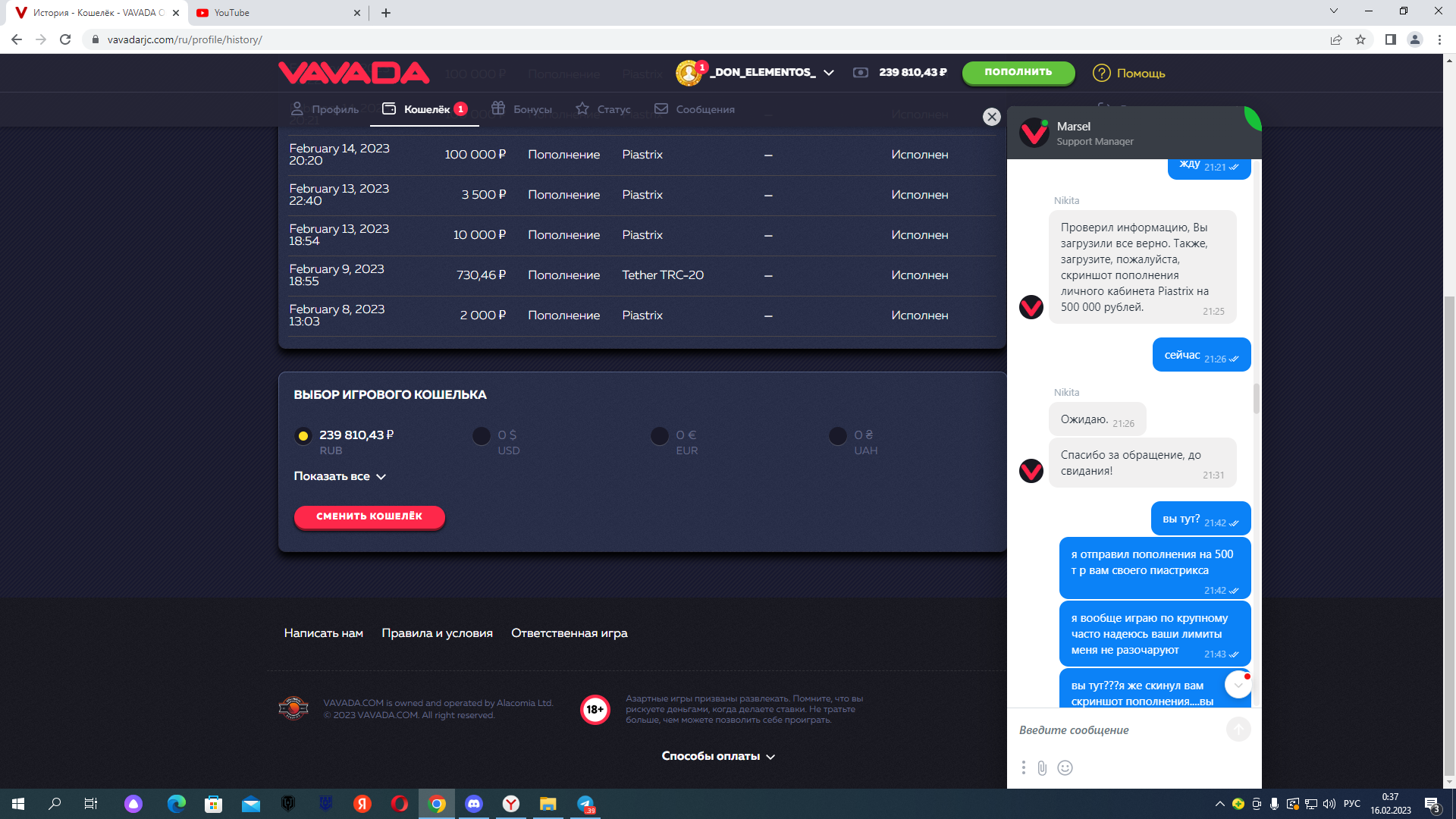Click the Marsel support manager avatar
This screenshot has height=819, width=1456.
[x=1034, y=133]
